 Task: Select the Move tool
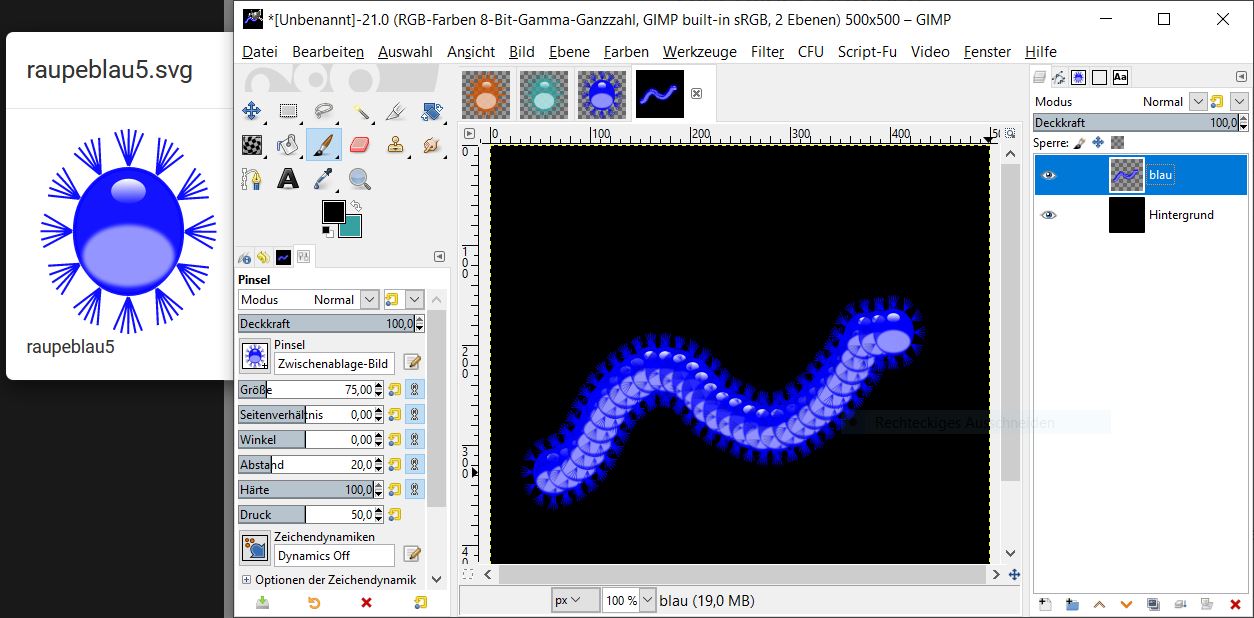coord(252,111)
